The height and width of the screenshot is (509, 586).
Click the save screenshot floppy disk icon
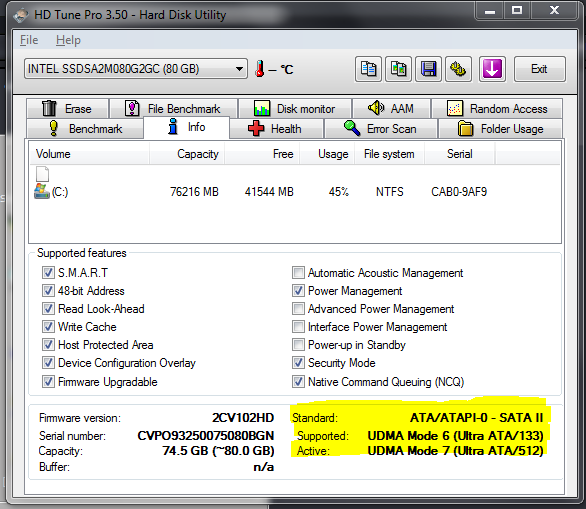[x=428, y=69]
